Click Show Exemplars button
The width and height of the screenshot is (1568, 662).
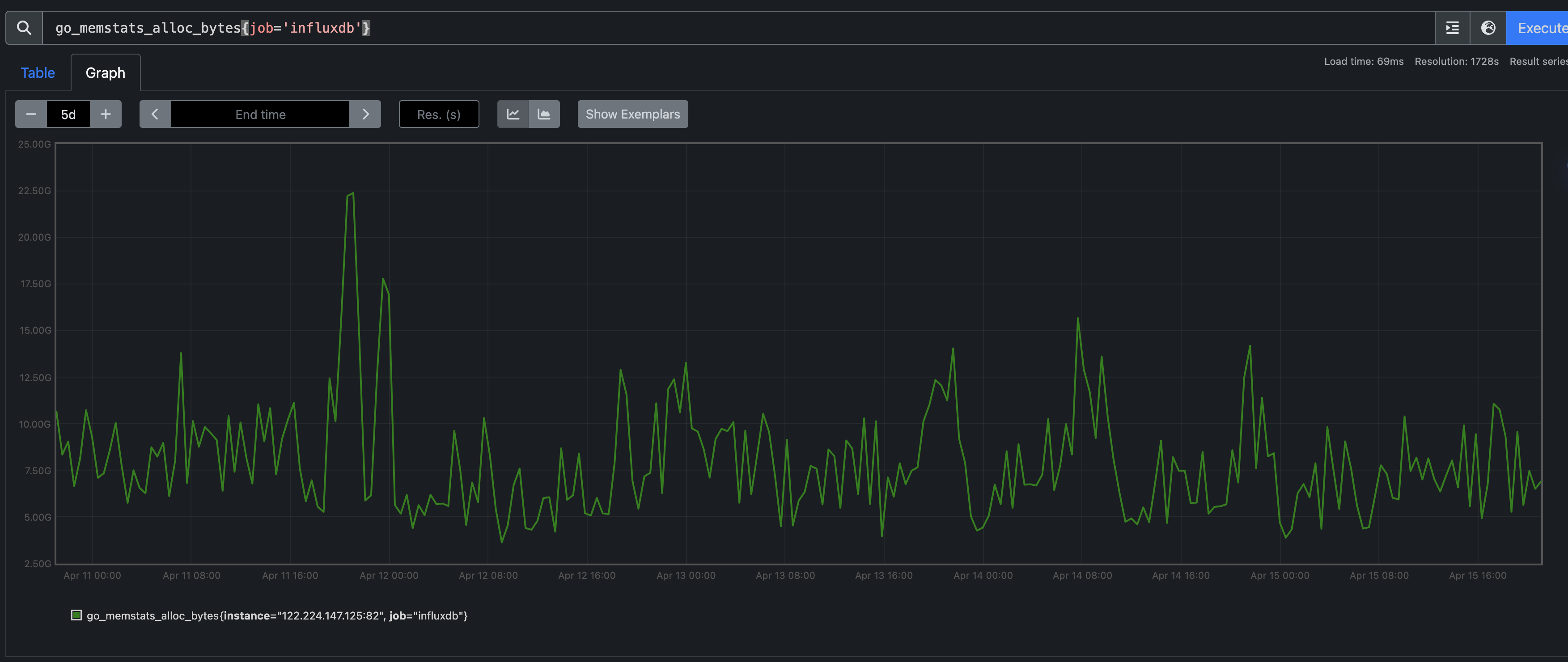point(632,114)
